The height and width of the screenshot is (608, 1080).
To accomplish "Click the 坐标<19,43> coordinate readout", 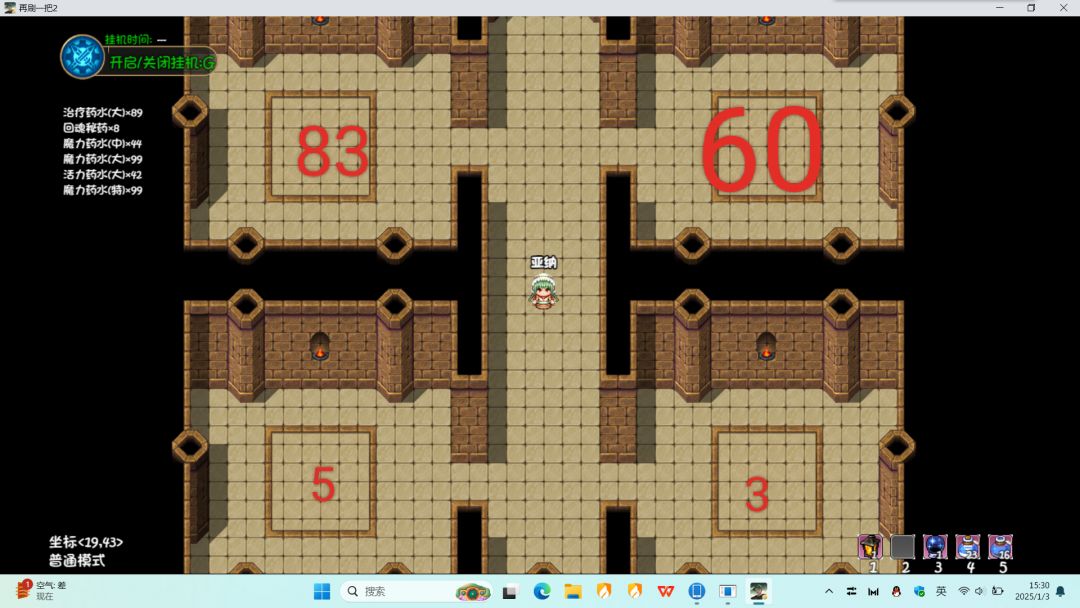I will pyautogui.click(x=85, y=542).
